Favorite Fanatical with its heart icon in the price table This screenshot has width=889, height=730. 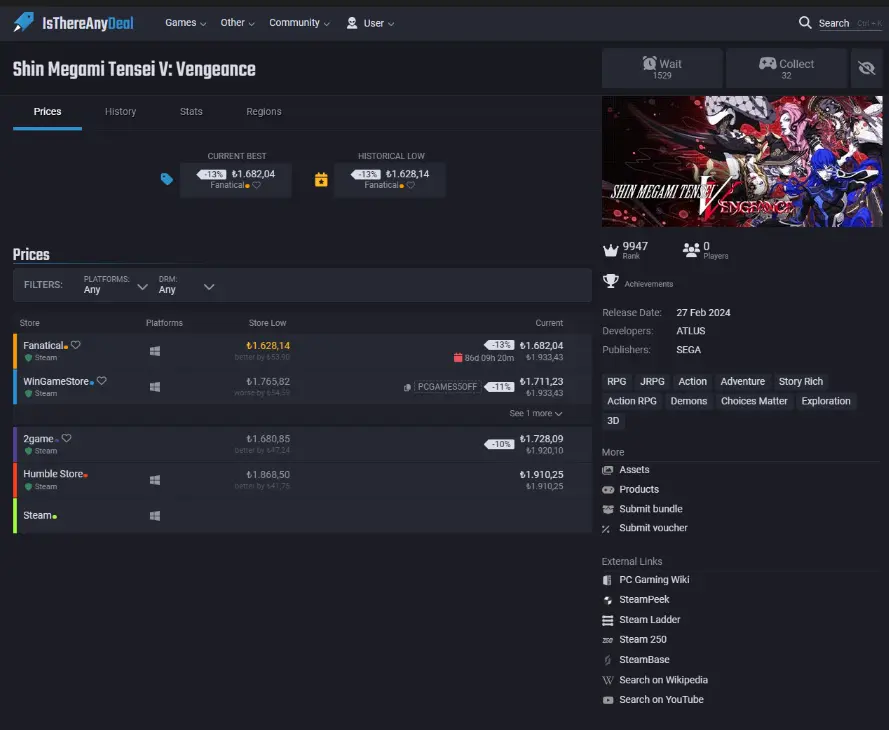tap(75, 345)
